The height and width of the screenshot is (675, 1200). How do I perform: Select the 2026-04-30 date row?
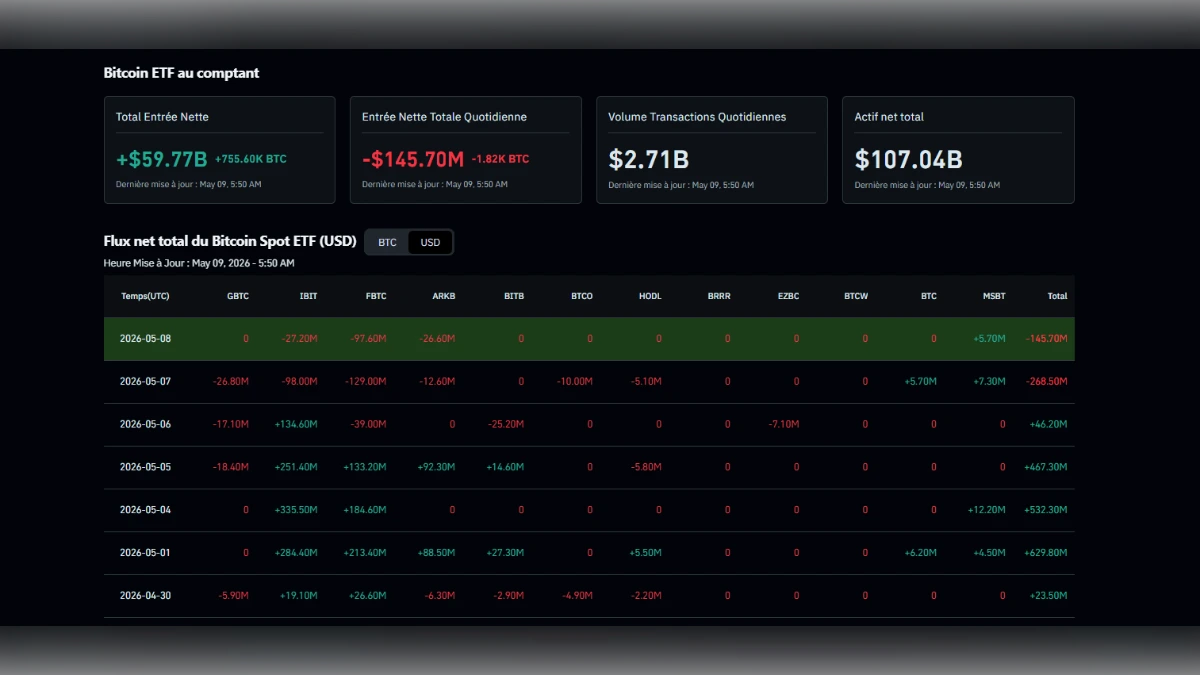pos(589,596)
